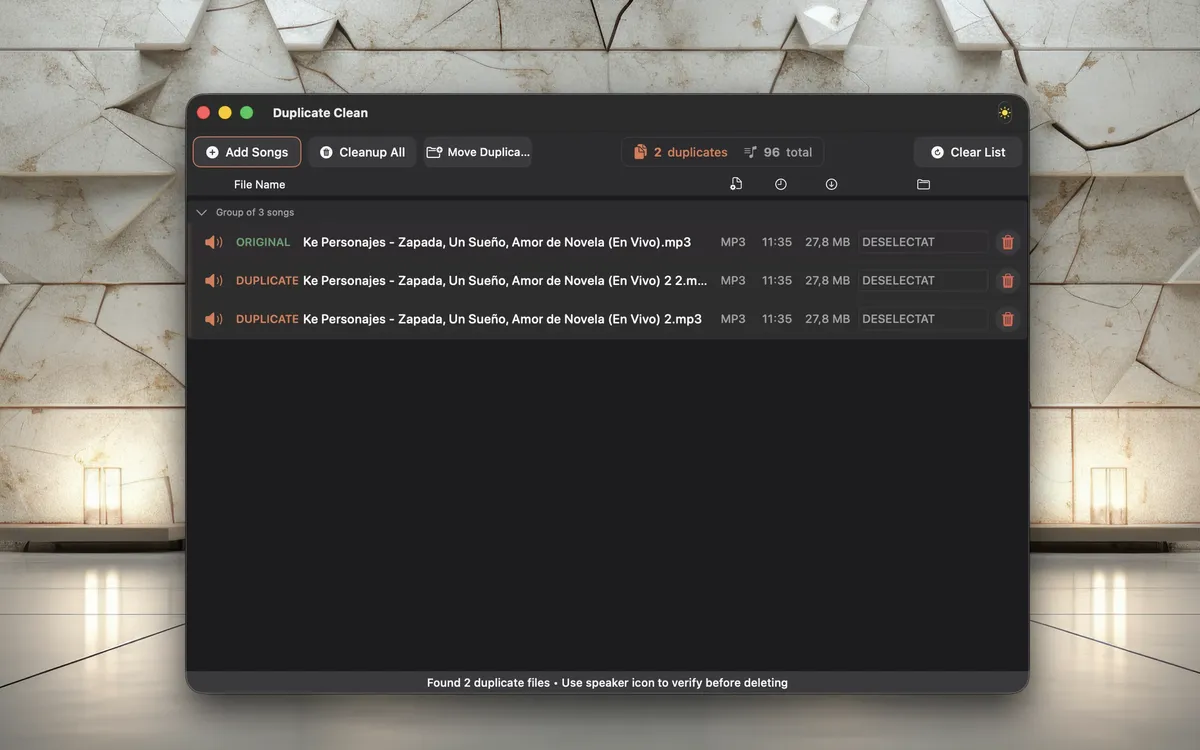1200x750 pixels.
Task: Sort by file format column icon
Action: click(x=736, y=184)
